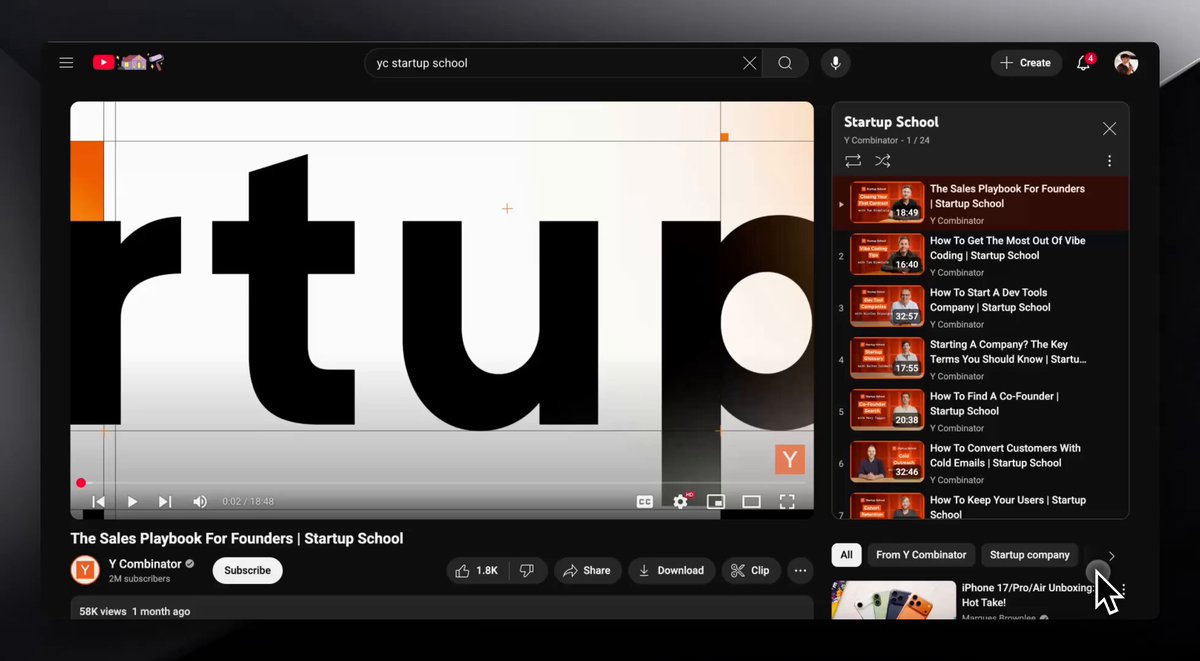Viewport: 1200px width, 661px height.
Task: Open Starting A Company? The Key Terms video
Action: click(x=981, y=359)
